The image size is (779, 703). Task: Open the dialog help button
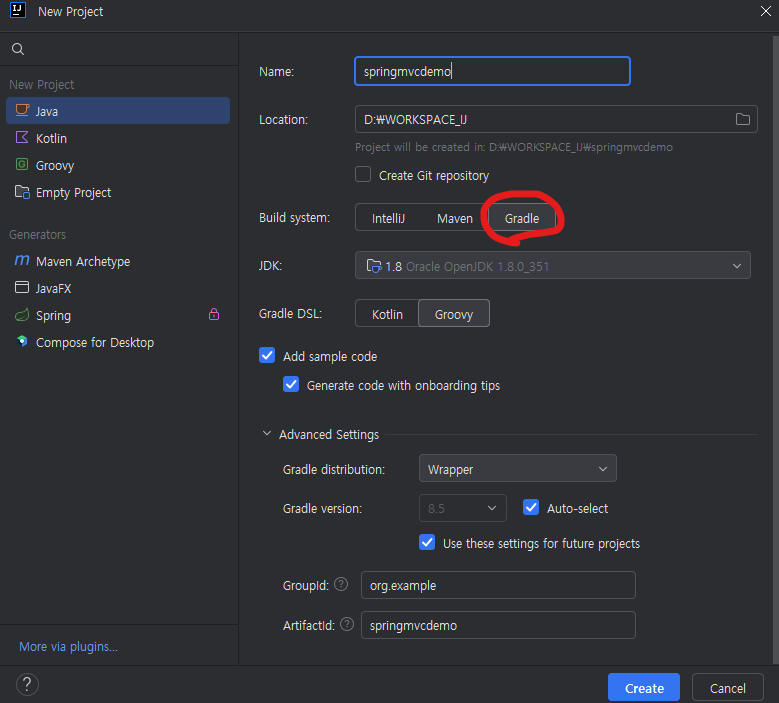click(x=27, y=684)
